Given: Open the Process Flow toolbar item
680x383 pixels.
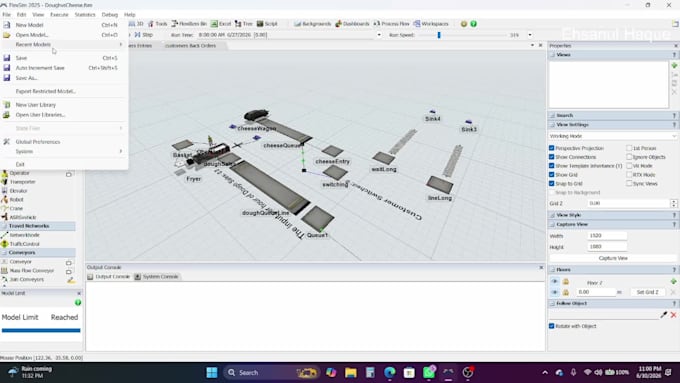Looking at the screenshot, I should pos(391,24).
